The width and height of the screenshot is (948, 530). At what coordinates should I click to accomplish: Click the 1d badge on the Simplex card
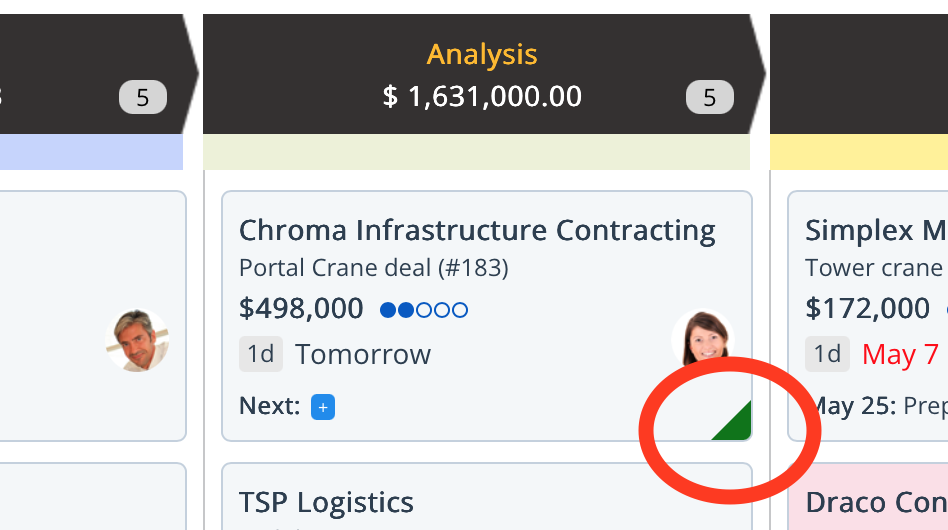pos(827,354)
